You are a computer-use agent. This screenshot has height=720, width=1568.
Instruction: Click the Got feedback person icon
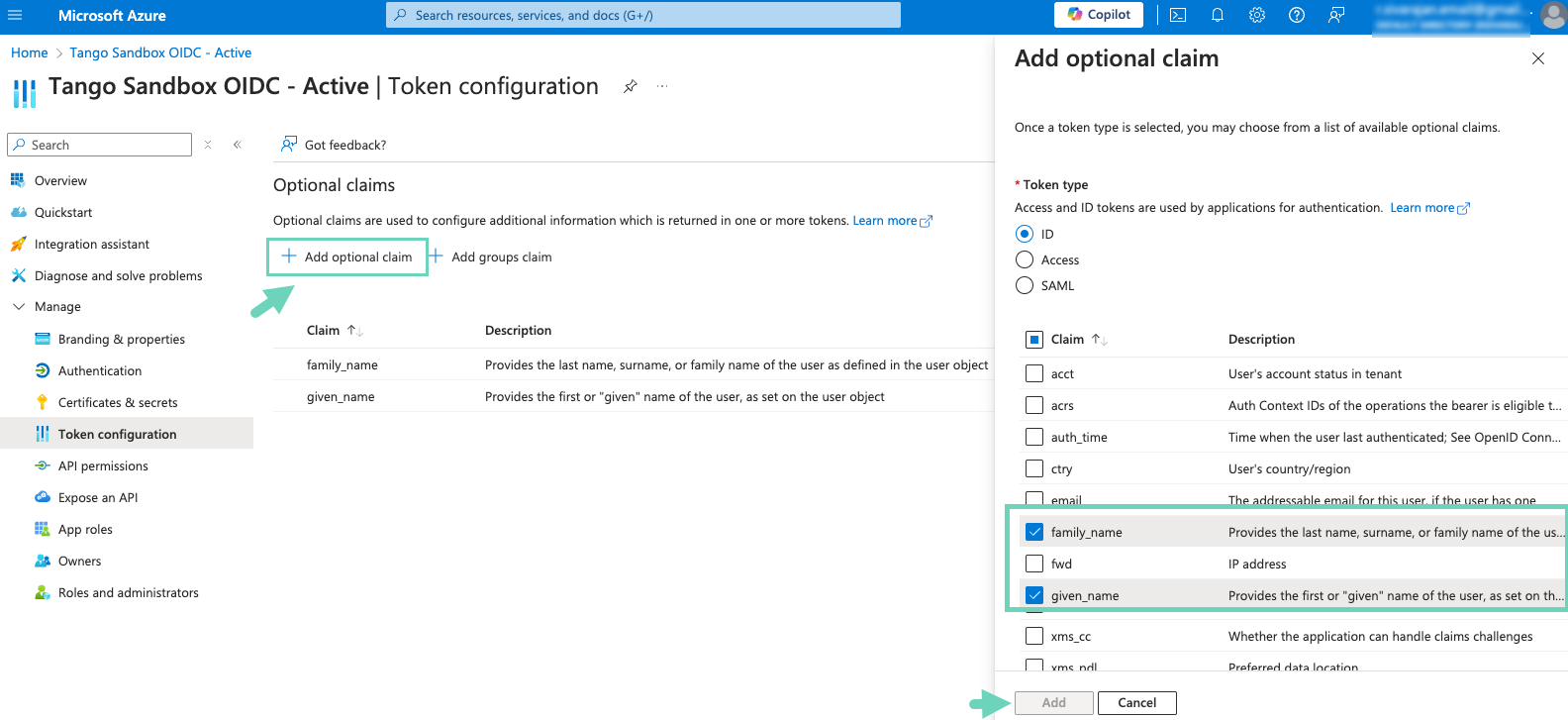[288, 145]
